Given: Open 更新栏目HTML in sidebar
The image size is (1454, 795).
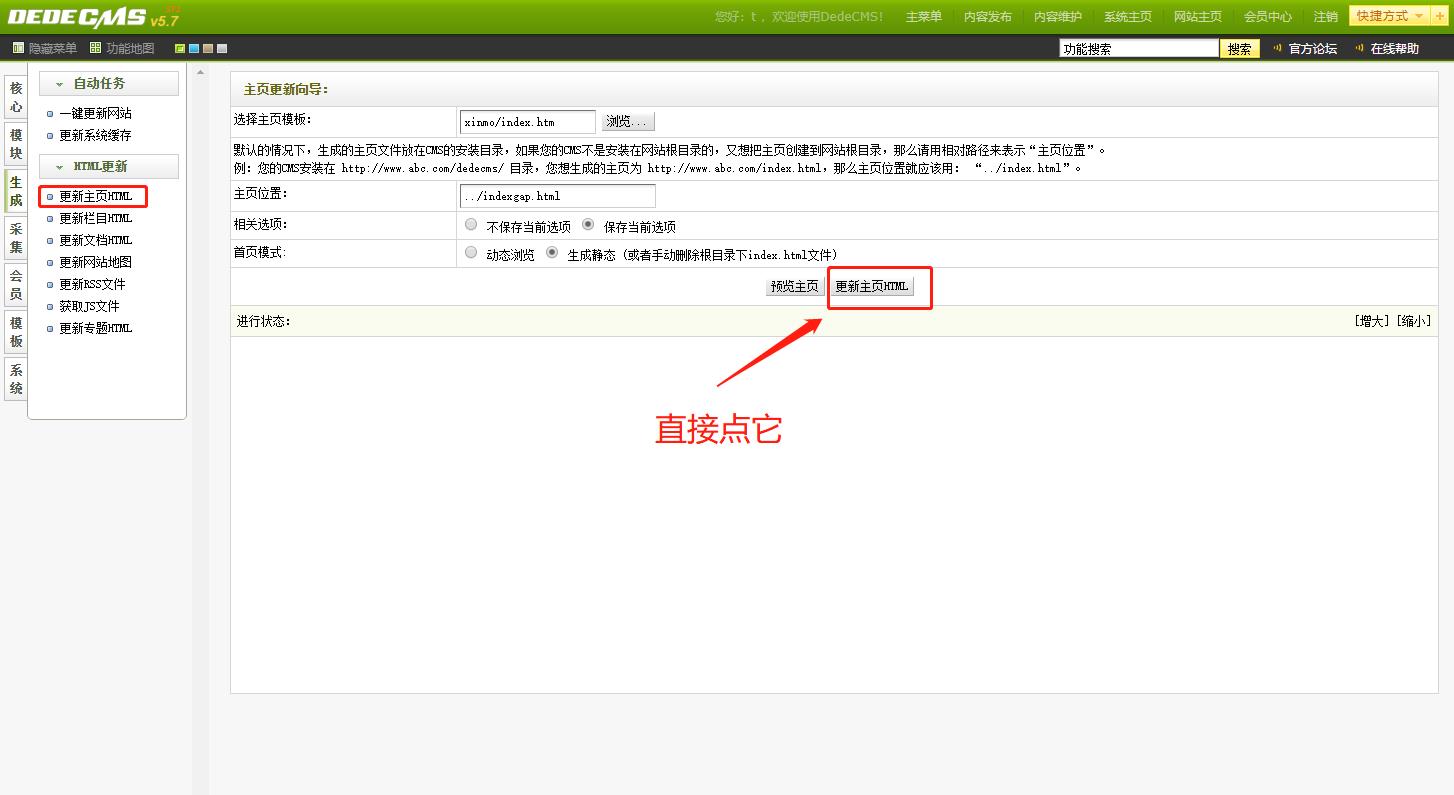Looking at the screenshot, I should tap(95, 218).
